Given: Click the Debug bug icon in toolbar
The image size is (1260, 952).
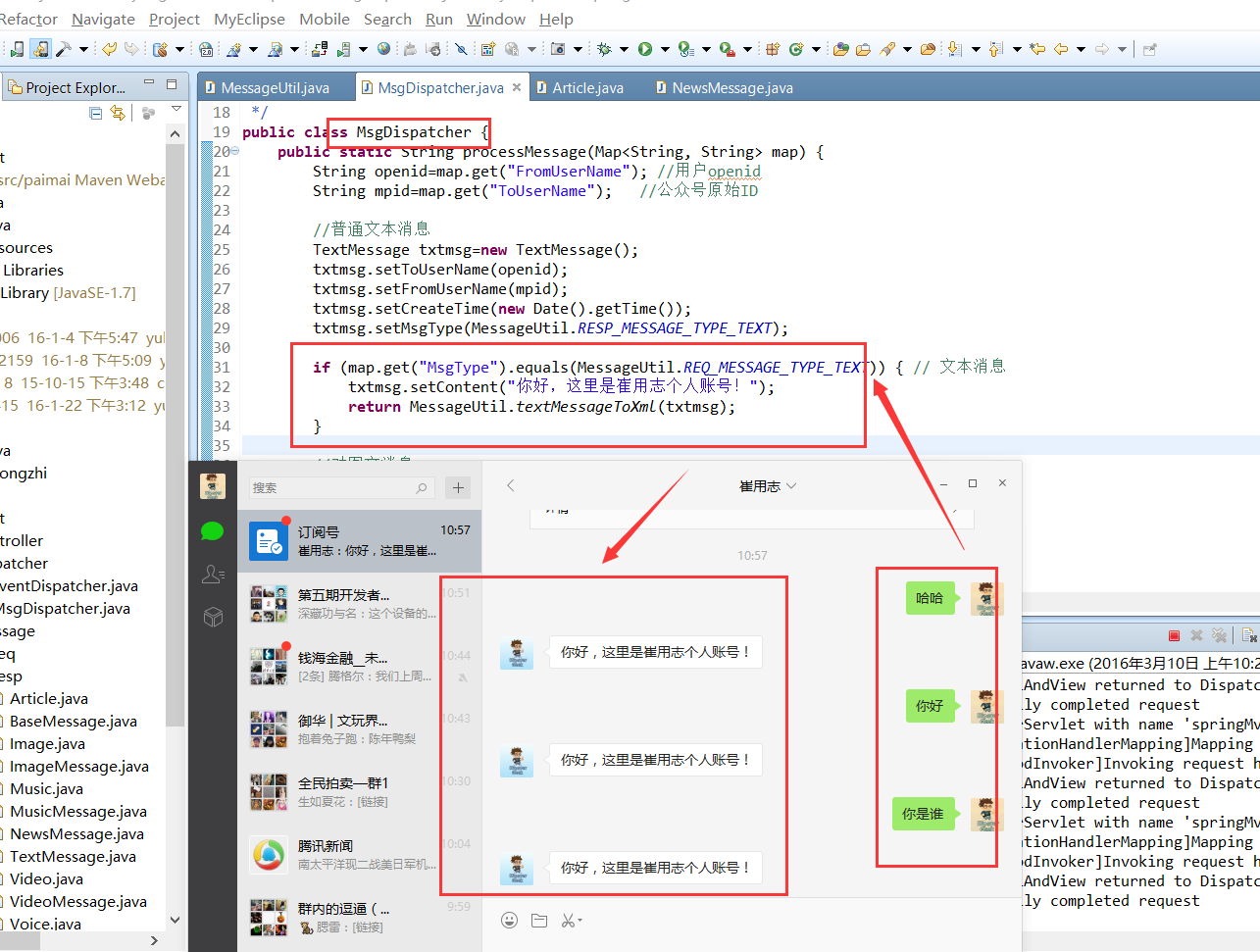Looking at the screenshot, I should coord(604,49).
